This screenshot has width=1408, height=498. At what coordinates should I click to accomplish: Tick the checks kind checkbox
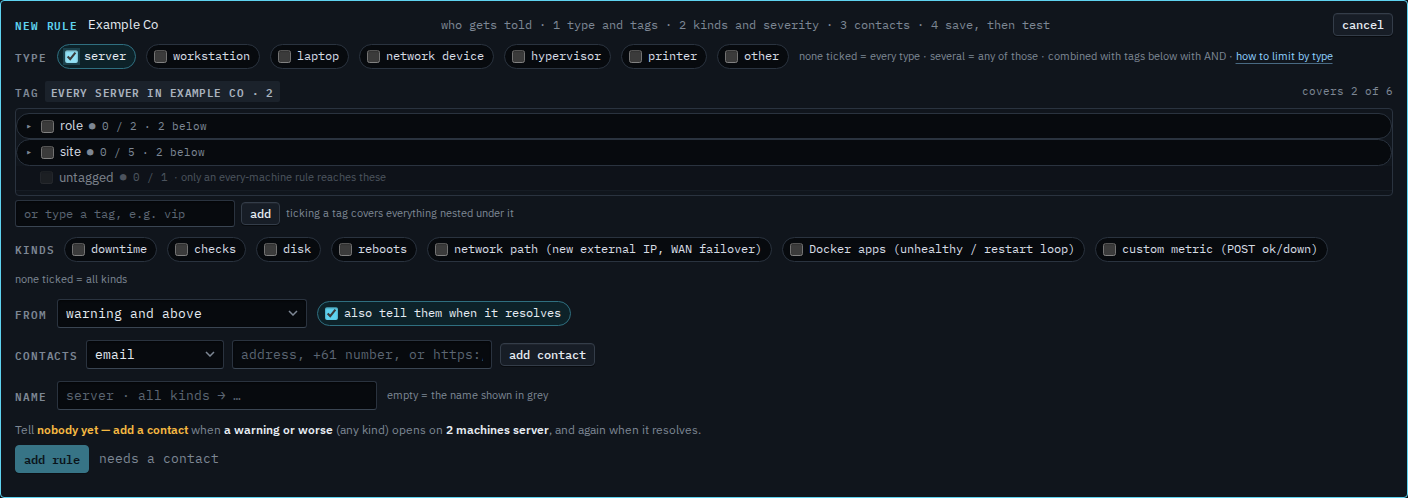[181, 249]
